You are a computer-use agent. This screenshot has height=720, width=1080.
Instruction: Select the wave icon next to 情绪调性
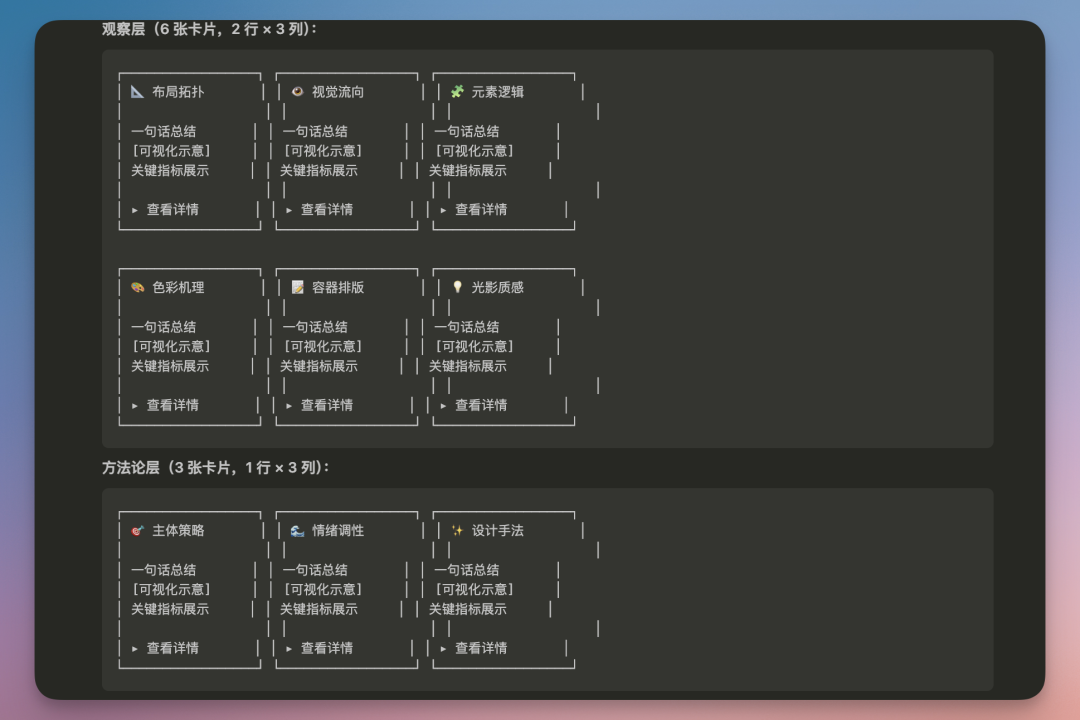coord(297,531)
